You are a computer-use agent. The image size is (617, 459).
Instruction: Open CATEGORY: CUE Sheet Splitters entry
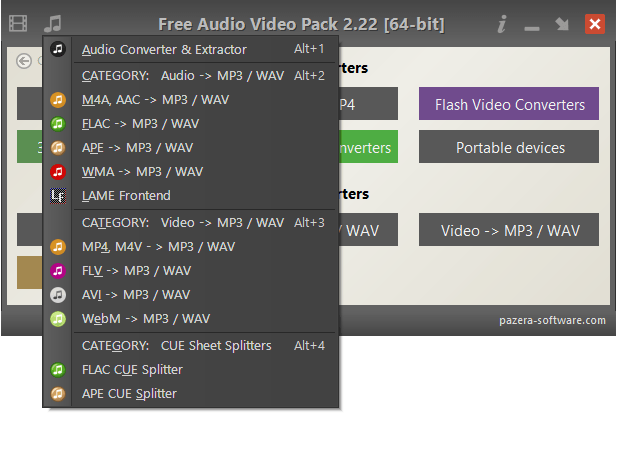pos(190,346)
